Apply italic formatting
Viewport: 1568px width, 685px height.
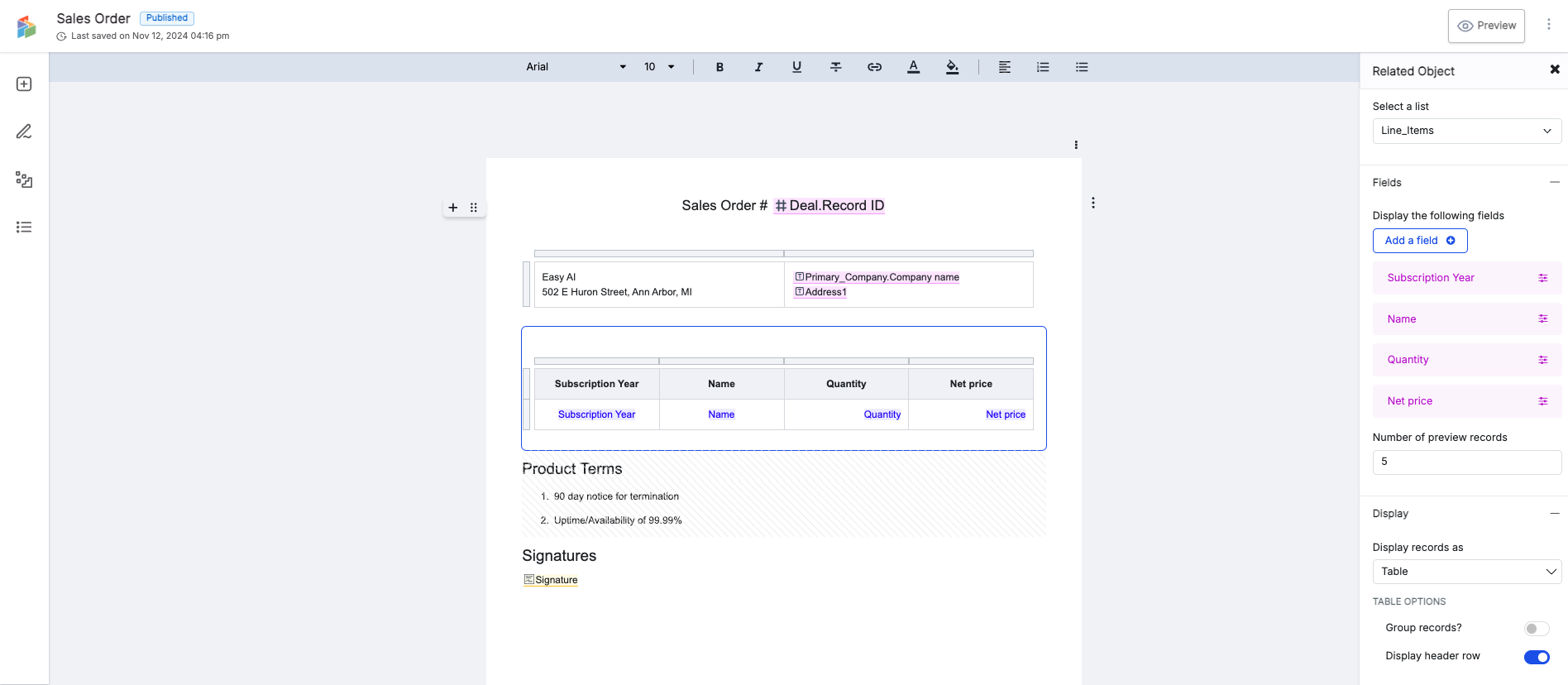point(758,67)
